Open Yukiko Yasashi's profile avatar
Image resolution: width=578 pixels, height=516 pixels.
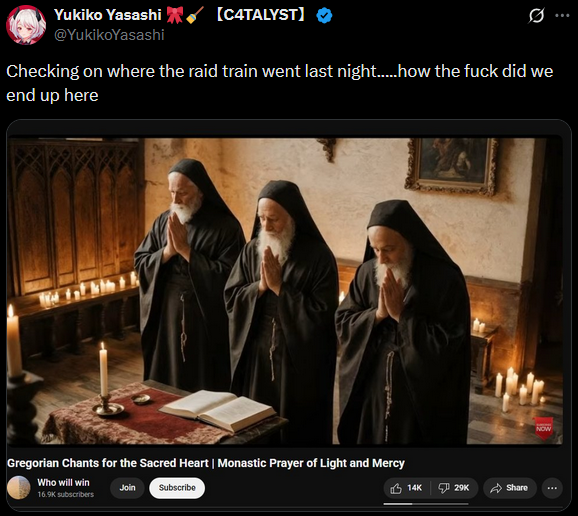[26, 25]
